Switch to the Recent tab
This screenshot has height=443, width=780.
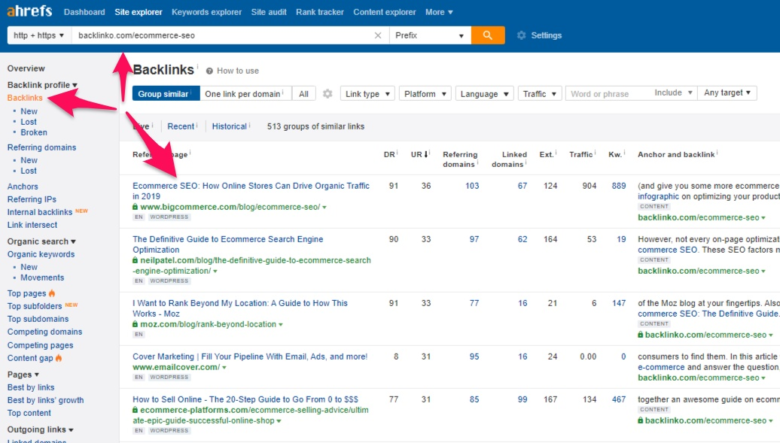click(x=181, y=126)
